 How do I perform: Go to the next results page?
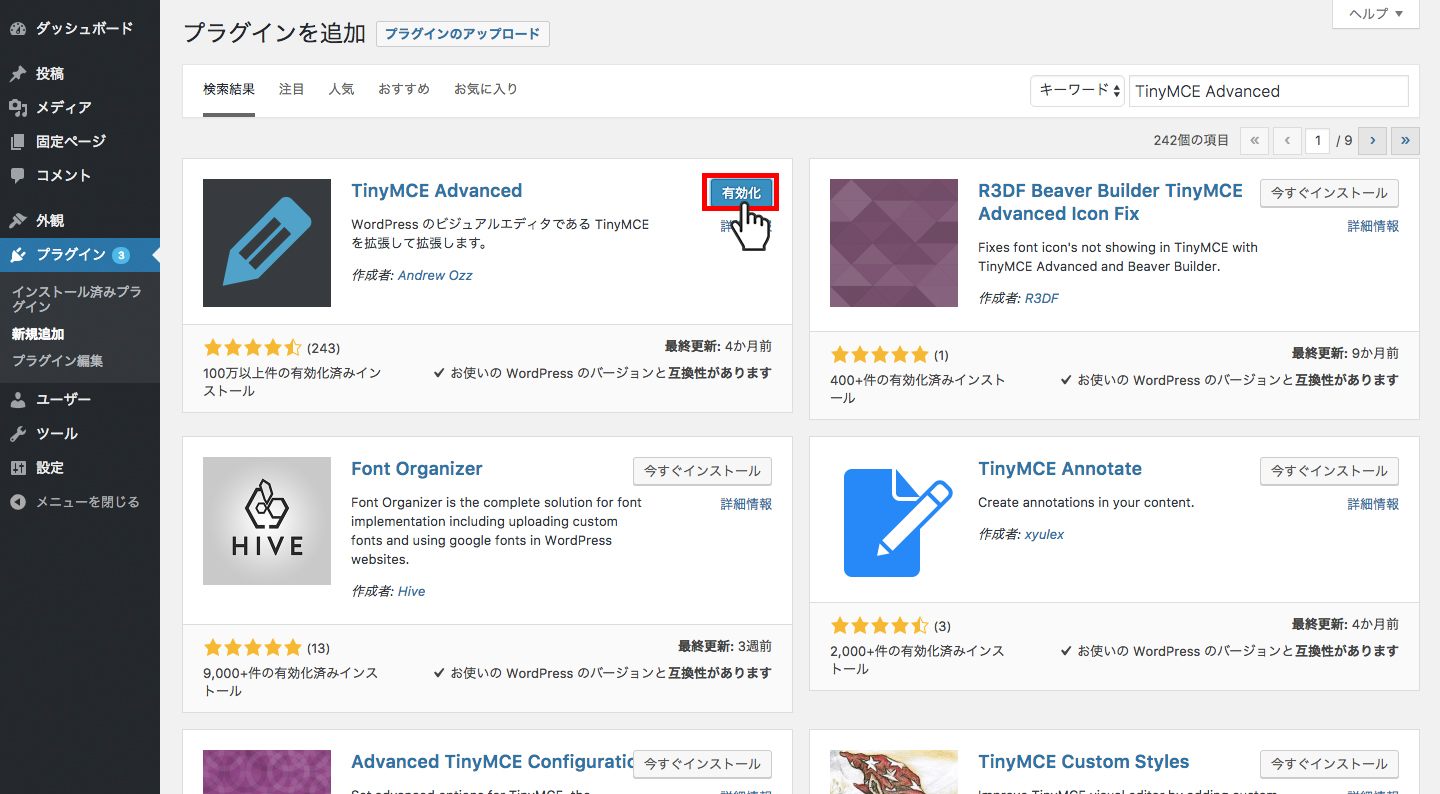pos(1373,141)
